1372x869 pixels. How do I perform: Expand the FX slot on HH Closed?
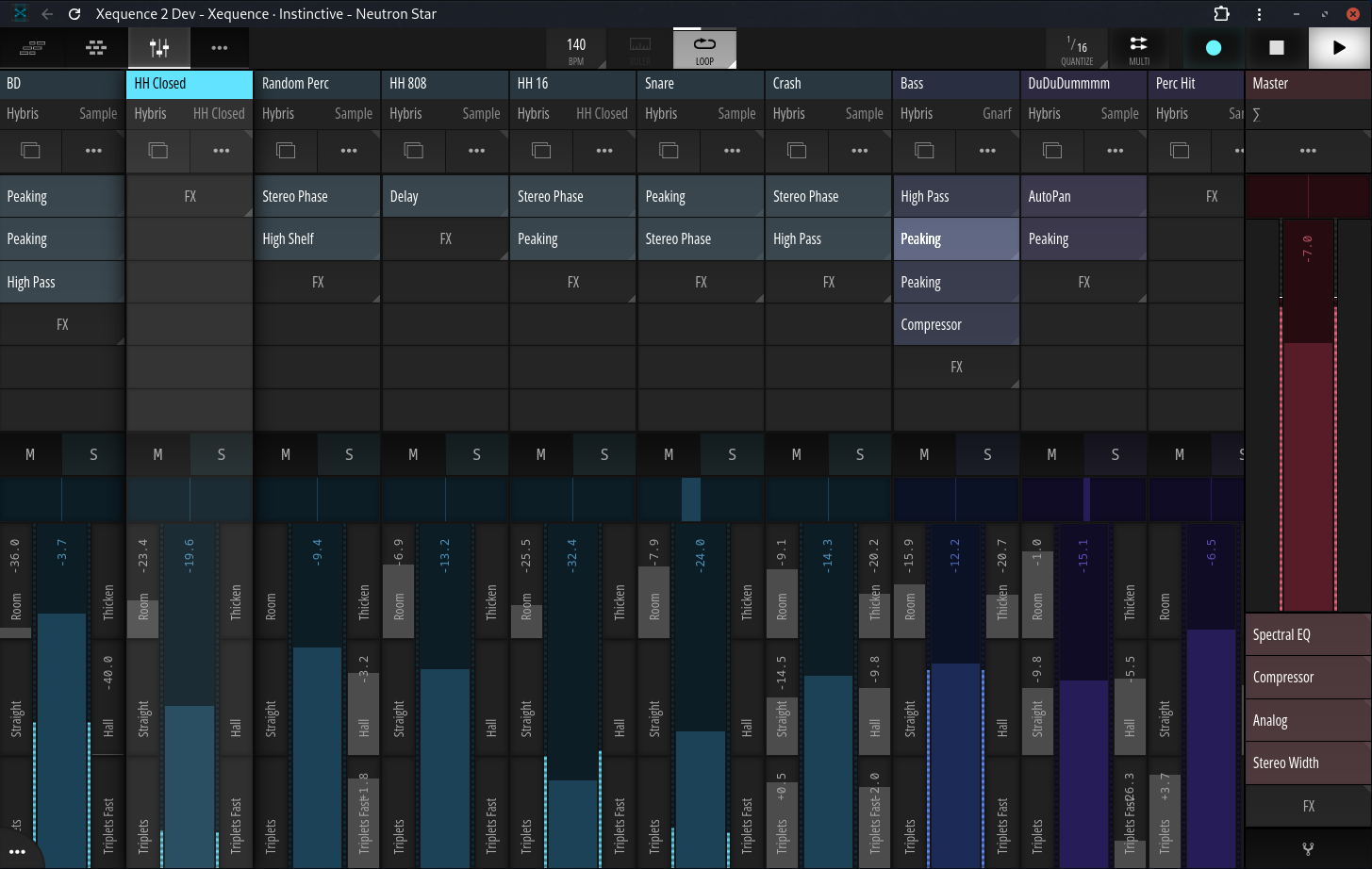(x=190, y=196)
